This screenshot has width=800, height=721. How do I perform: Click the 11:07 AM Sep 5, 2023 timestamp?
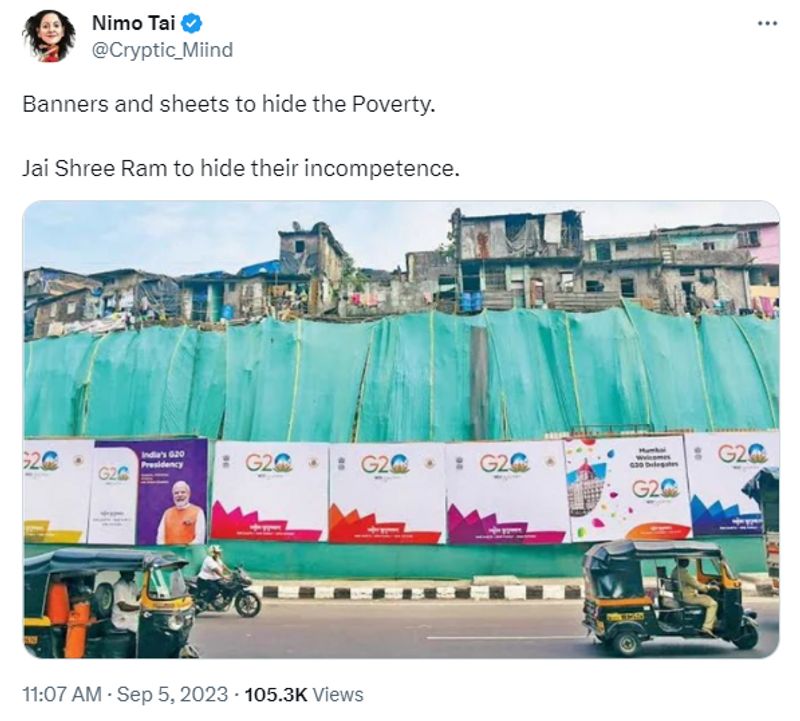tap(125, 694)
